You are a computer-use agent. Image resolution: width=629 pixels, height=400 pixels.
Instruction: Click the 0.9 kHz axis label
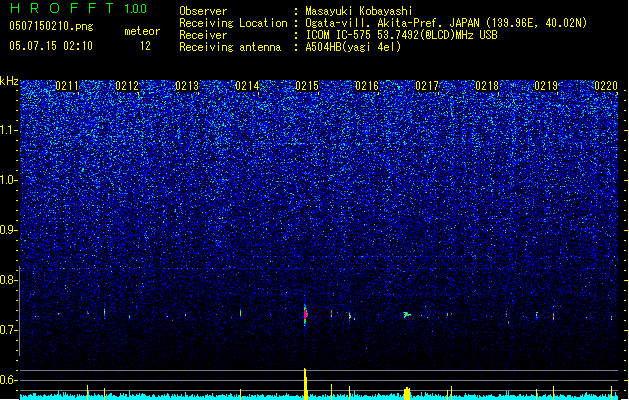(9, 230)
